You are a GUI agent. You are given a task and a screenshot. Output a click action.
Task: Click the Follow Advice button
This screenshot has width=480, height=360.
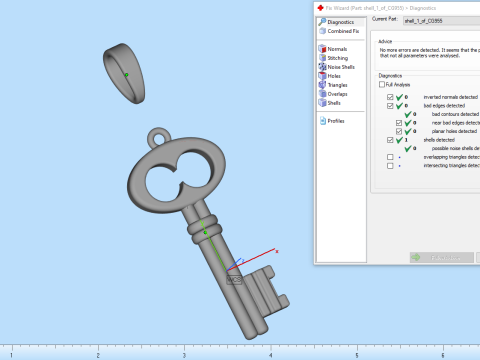pos(442,257)
